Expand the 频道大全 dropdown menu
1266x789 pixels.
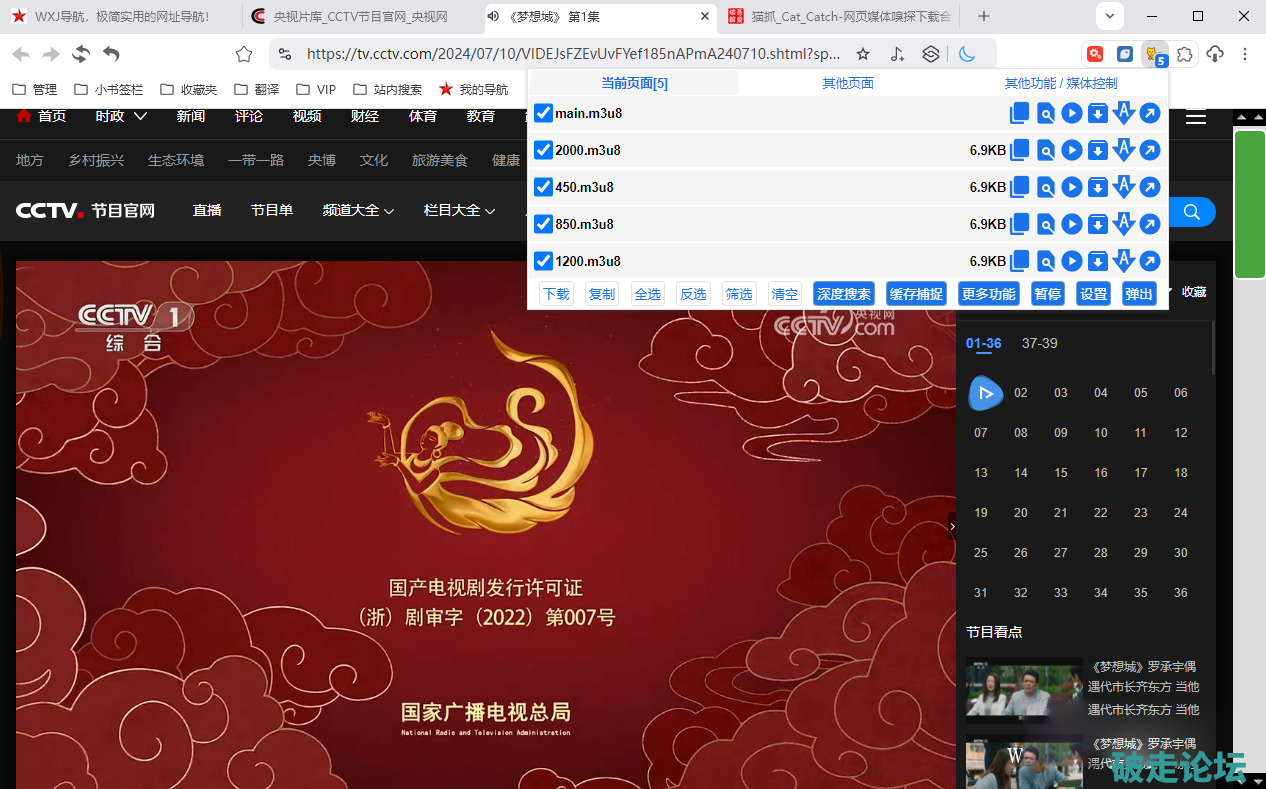click(x=358, y=211)
